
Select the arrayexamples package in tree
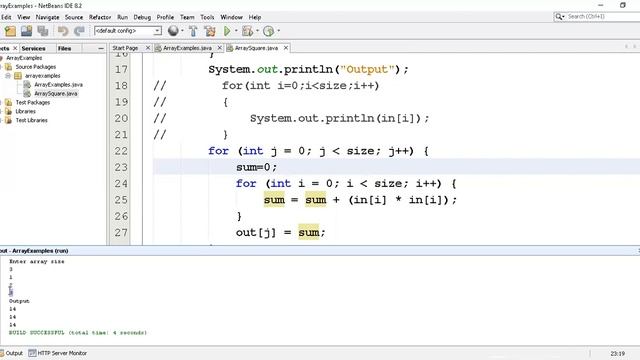pos(42,76)
